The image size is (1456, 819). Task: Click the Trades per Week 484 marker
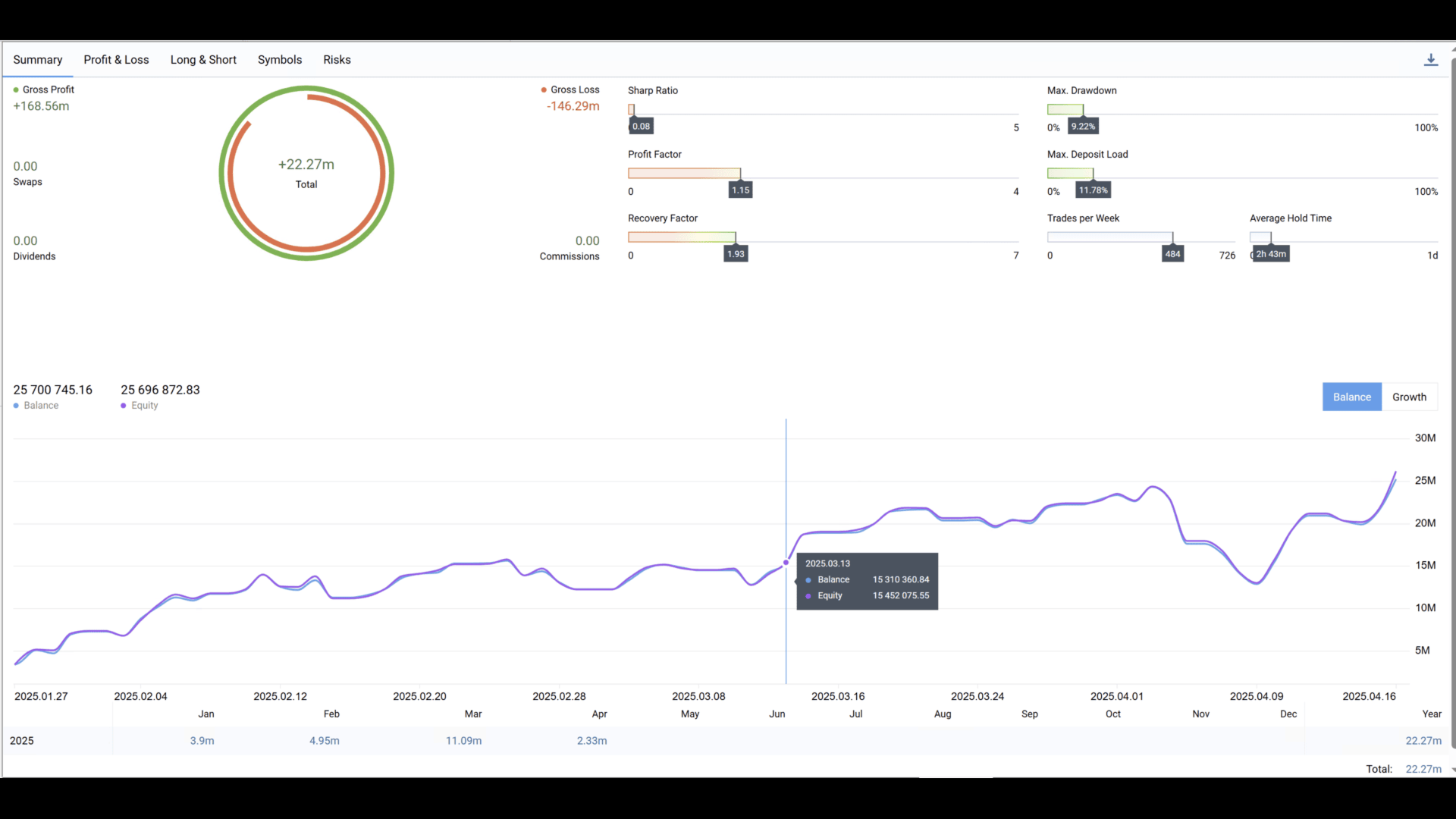click(1172, 254)
